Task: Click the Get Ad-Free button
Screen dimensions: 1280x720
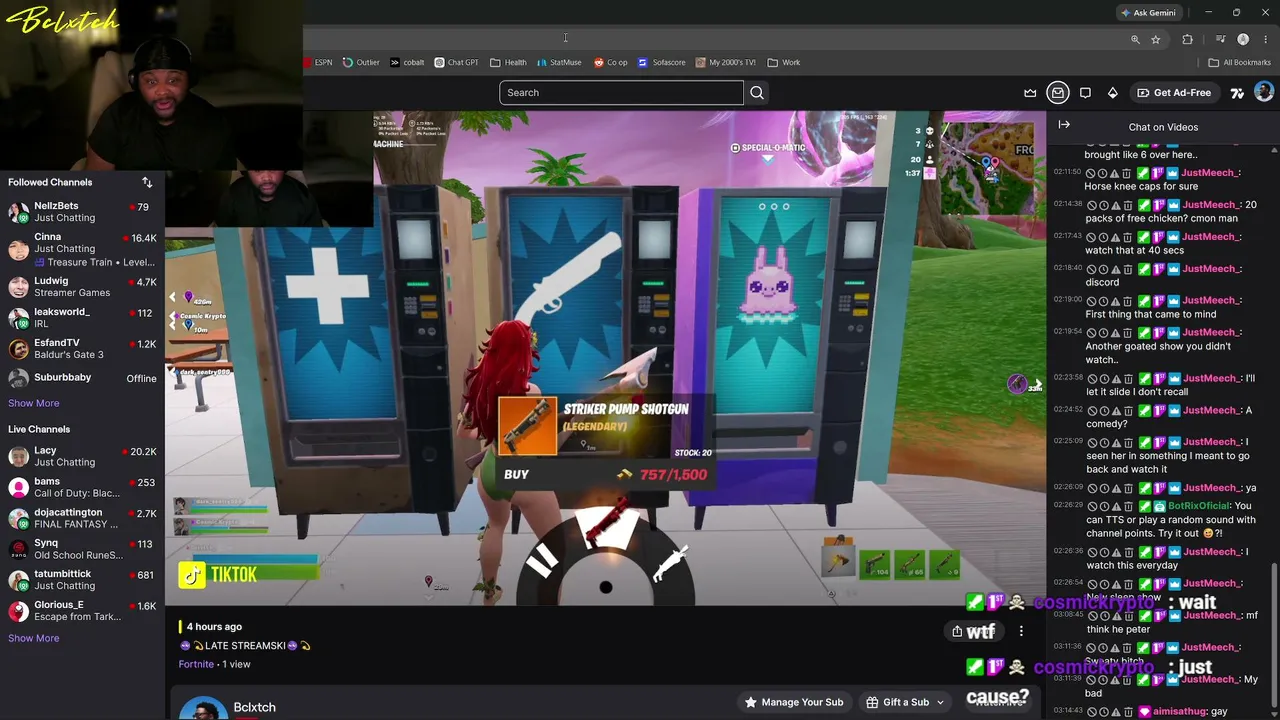Action: tap(1174, 93)
